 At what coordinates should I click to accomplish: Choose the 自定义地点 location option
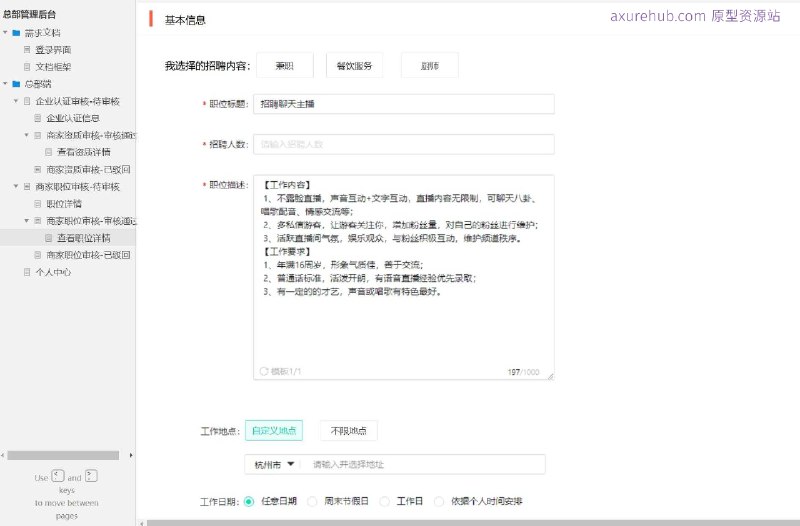coord(274,431)
